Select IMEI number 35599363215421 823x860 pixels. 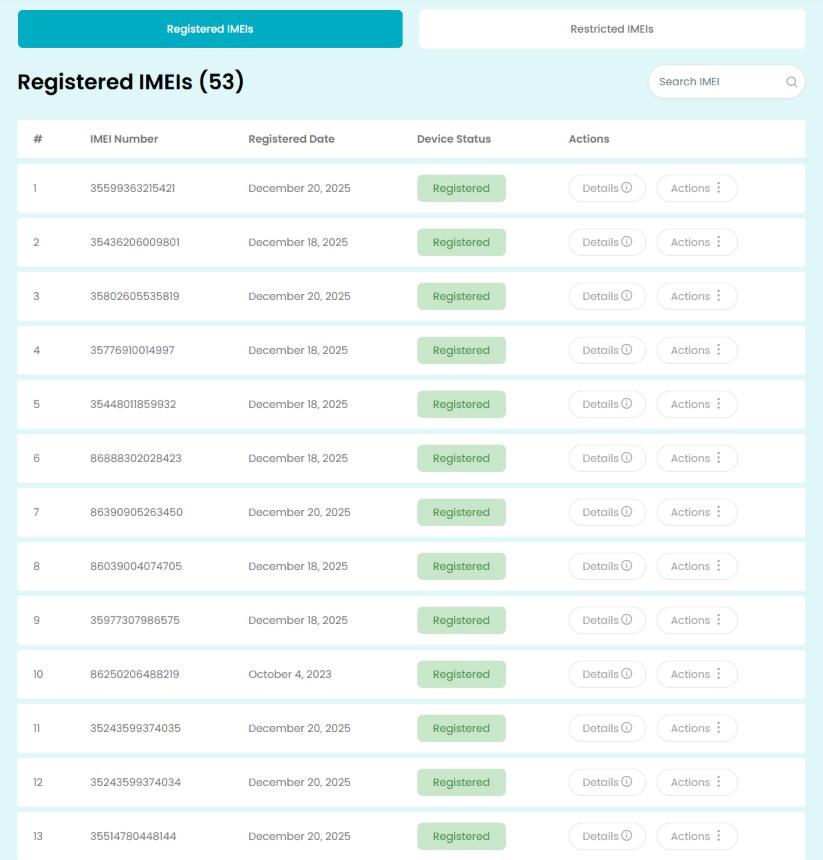133,188
